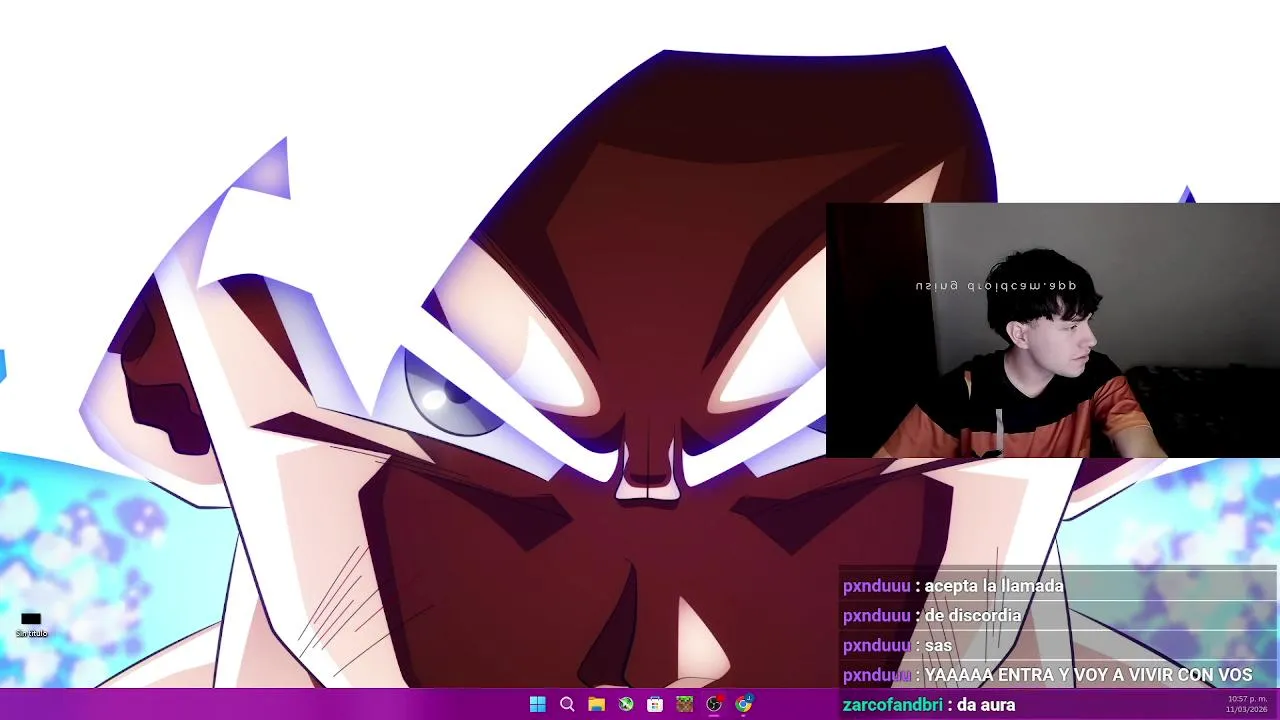Click the chat message 'sas'
Image resolution: width=1280 pixels, height=720 pixels.
click(x=938, y=646)
